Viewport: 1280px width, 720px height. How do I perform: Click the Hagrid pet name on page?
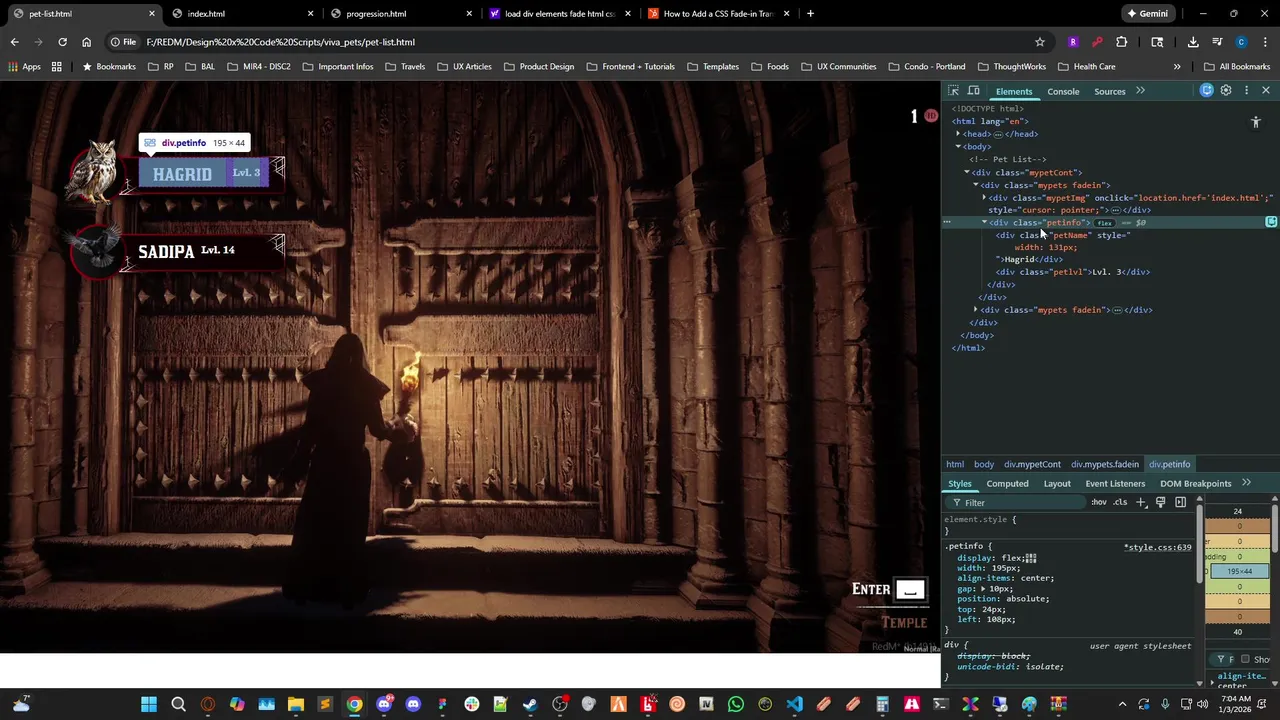point(182,174)
